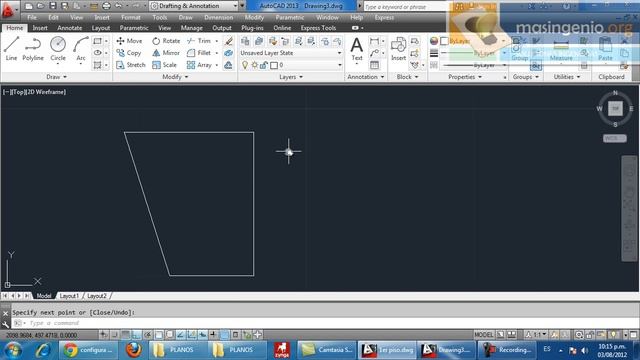Click the MODEL button in status bar
This screenshot has height=360, width=640.
point(484,335)
